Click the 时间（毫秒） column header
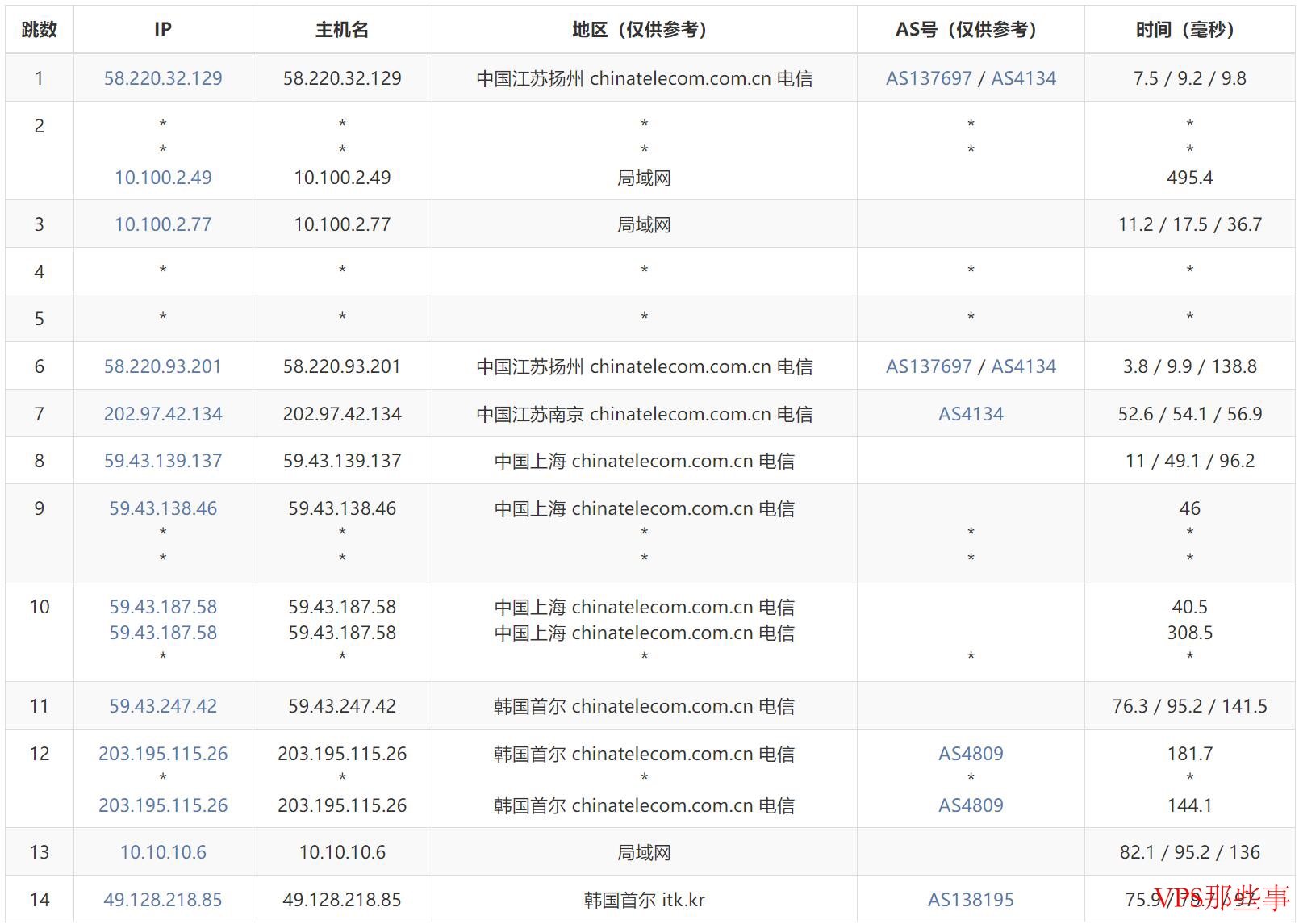 [x=1189, y=30]
